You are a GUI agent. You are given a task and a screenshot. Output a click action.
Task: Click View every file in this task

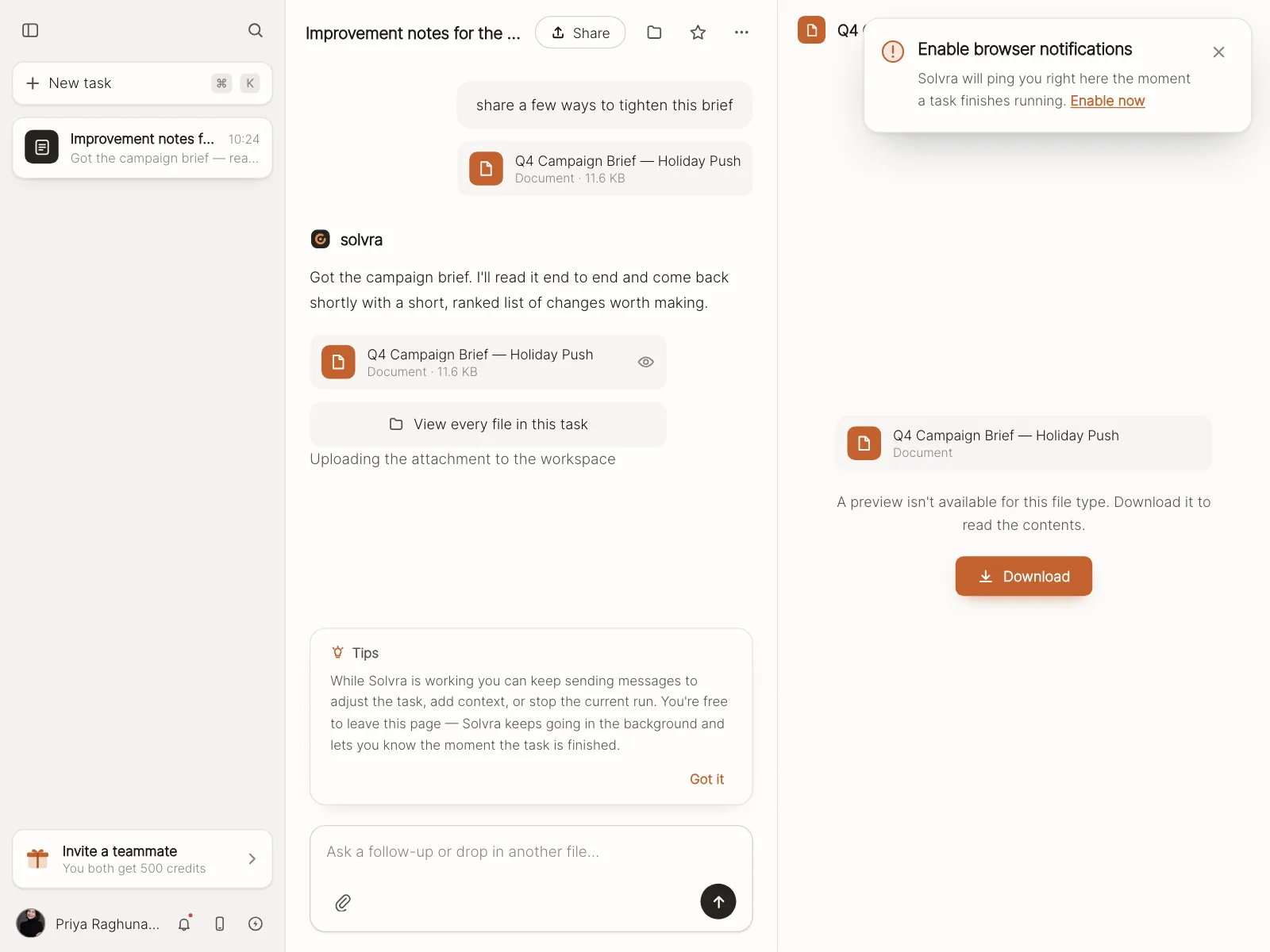coord(488,424)
